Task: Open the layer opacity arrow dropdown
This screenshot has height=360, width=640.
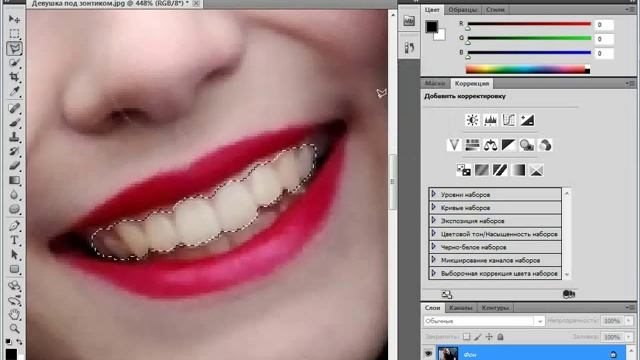Action: pos(629,321)
